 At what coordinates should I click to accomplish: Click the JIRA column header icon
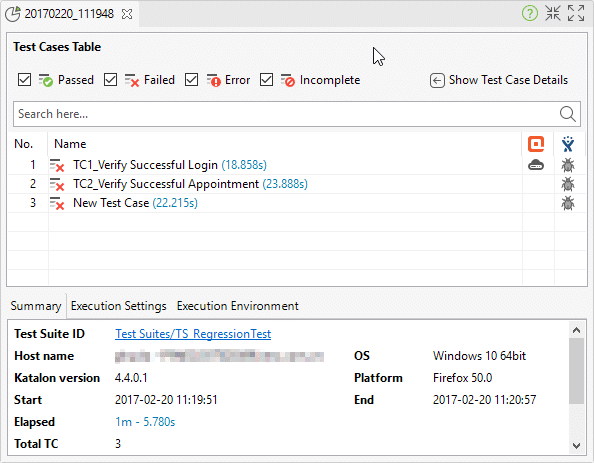point(567,144)
